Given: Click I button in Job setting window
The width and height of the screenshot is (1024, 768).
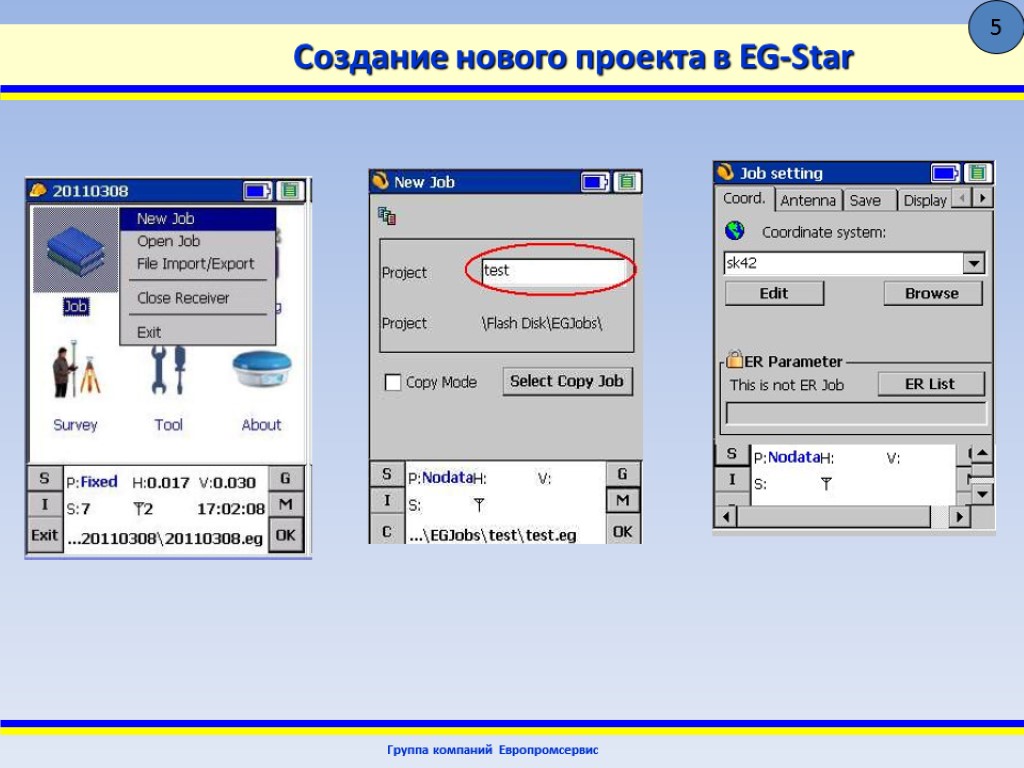Looking at the screenshot, I should click(732, 479).
